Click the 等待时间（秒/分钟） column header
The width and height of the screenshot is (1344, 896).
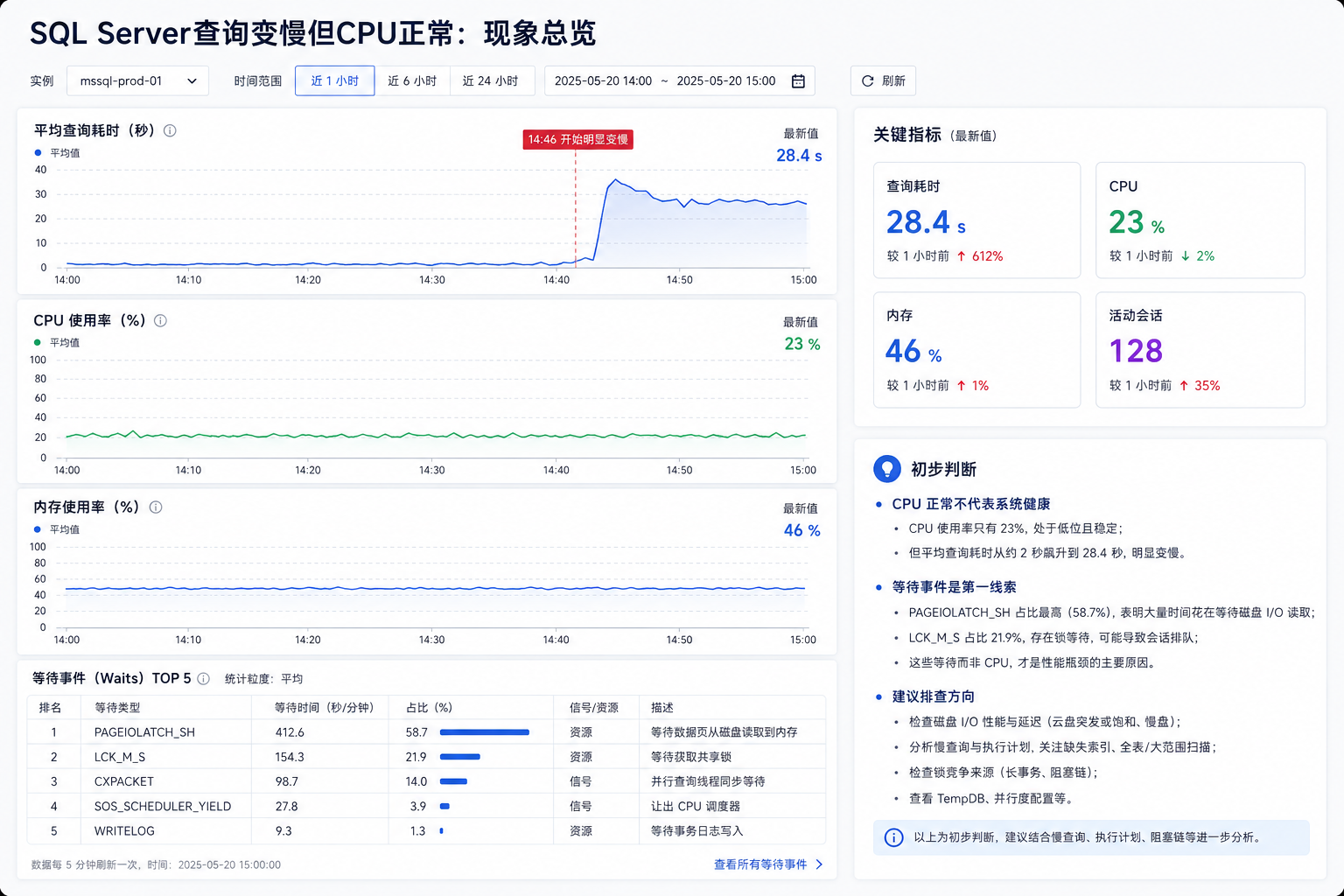[324, 707]
